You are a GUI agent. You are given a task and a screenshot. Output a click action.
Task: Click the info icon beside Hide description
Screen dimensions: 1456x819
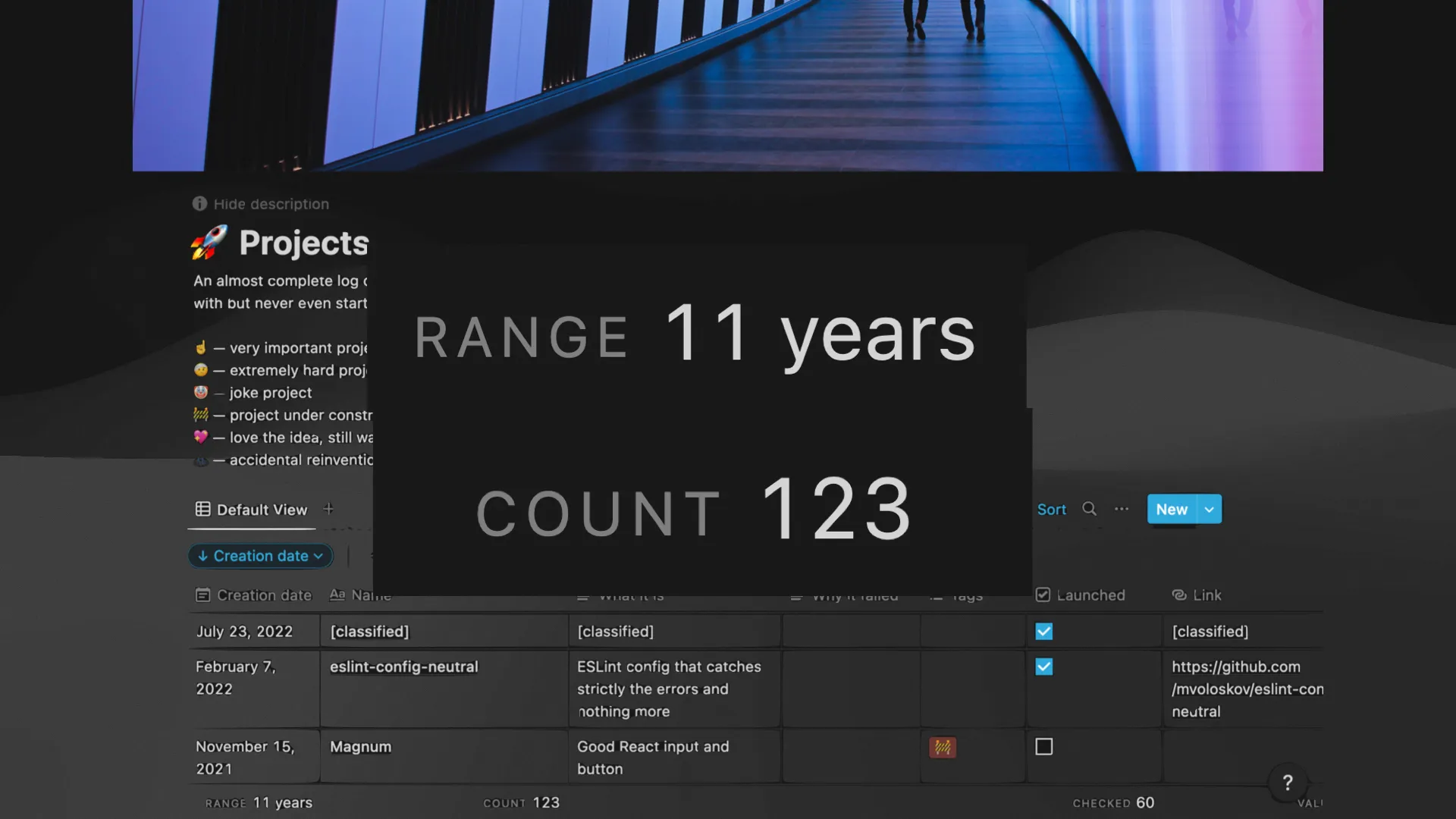tap(199, 203)
